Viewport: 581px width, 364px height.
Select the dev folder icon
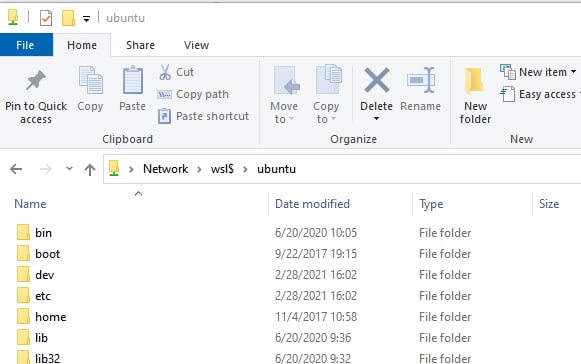pos(23,275)
